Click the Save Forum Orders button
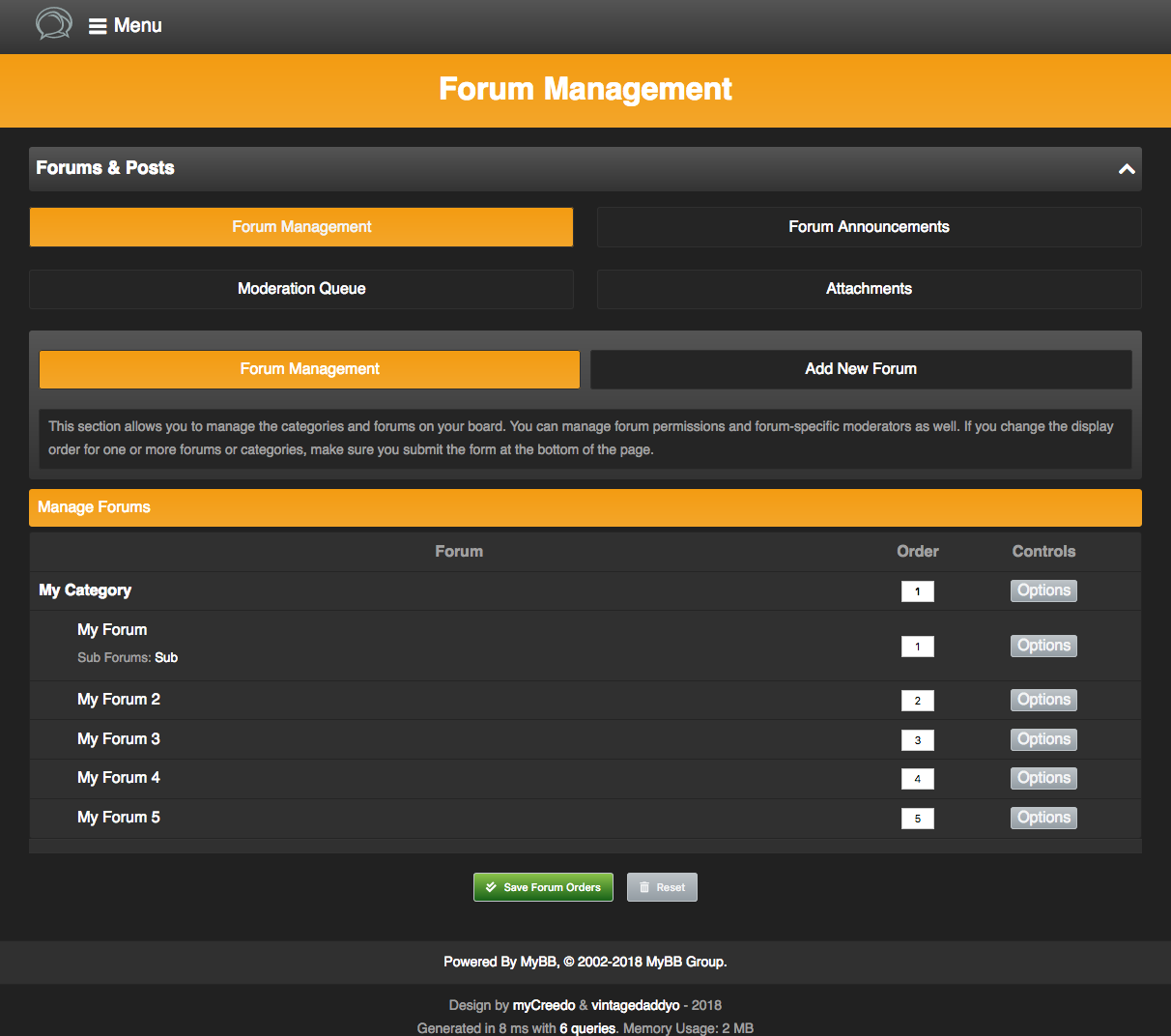1171x1036 pixels. 543,887
